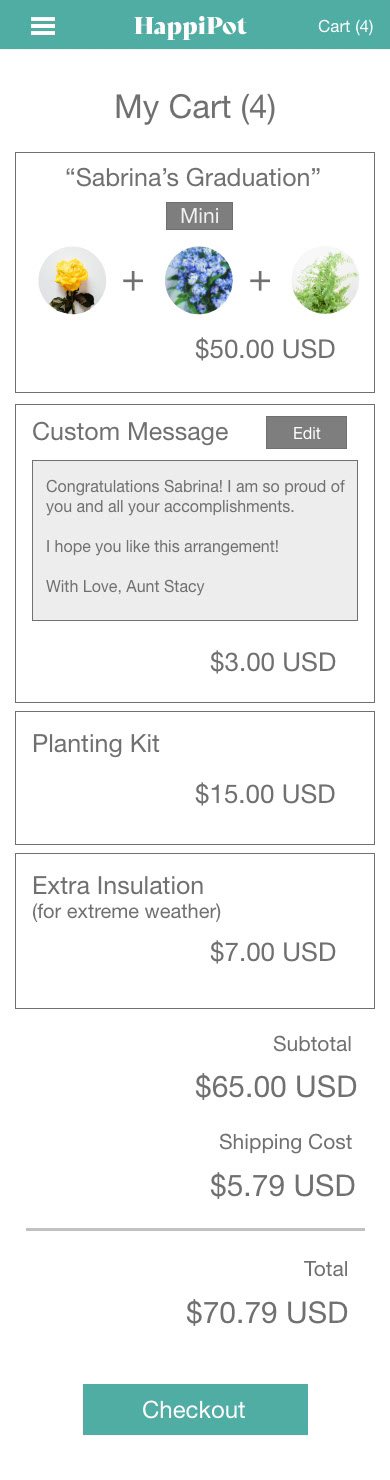Click the HappiPot logo
The width and height of the screenshot is (390, 1480).
(x=190, y=26)
